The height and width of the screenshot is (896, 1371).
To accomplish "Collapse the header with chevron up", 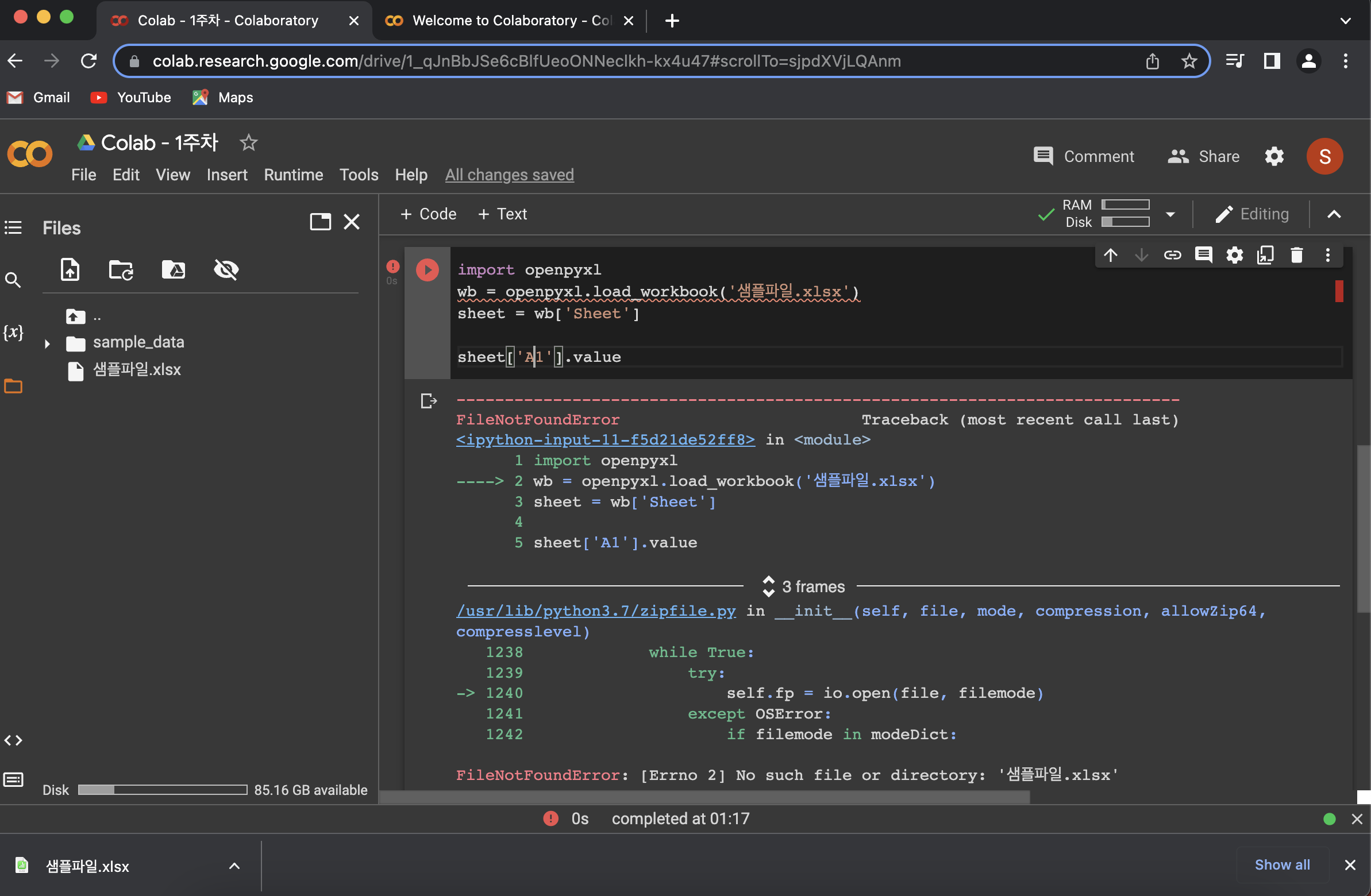I will pyautogui.click(x=1334, y=214).
